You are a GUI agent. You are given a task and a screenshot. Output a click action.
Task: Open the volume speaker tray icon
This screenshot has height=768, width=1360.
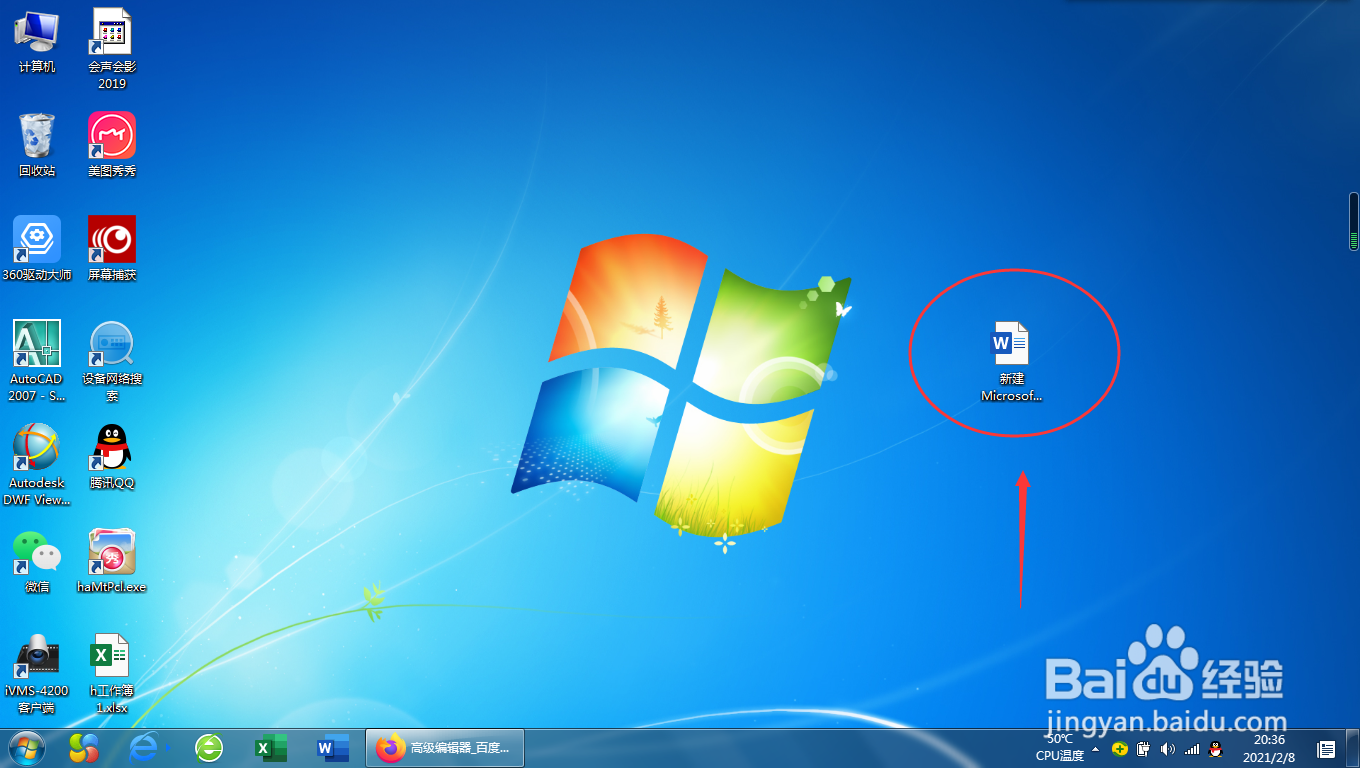tap(1167, 748)
